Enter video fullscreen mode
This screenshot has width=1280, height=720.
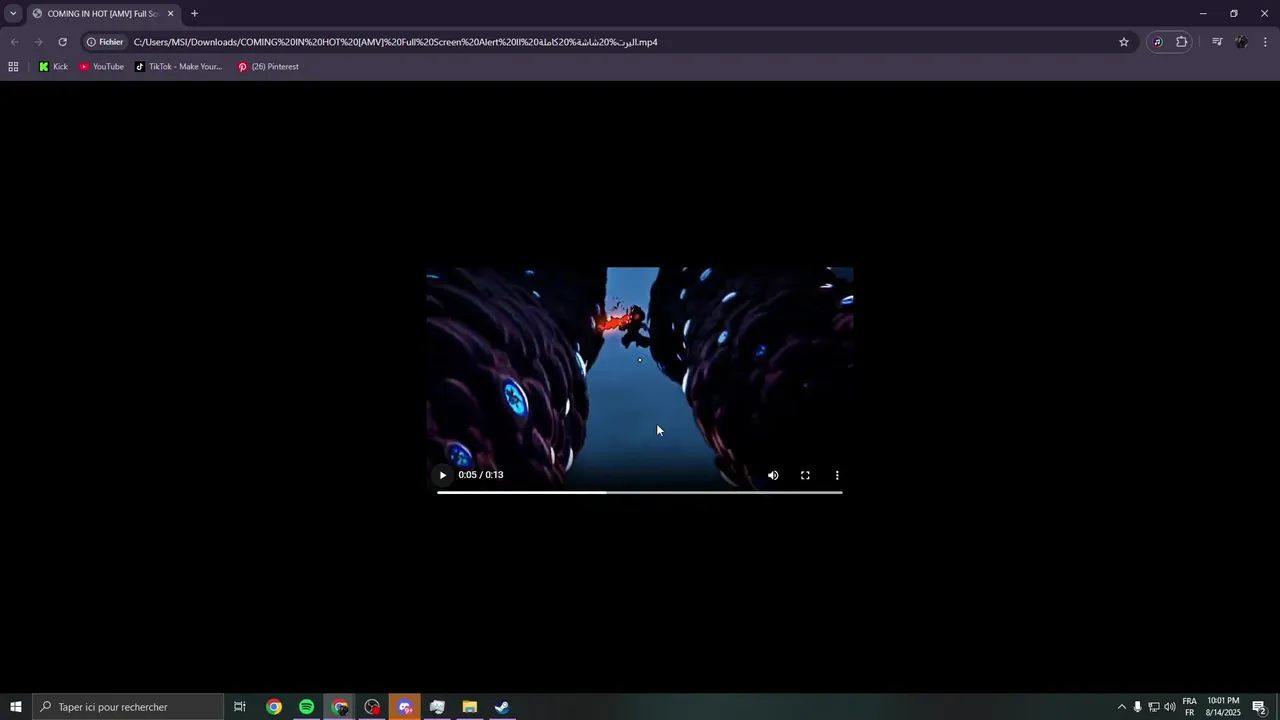[805, 475]
